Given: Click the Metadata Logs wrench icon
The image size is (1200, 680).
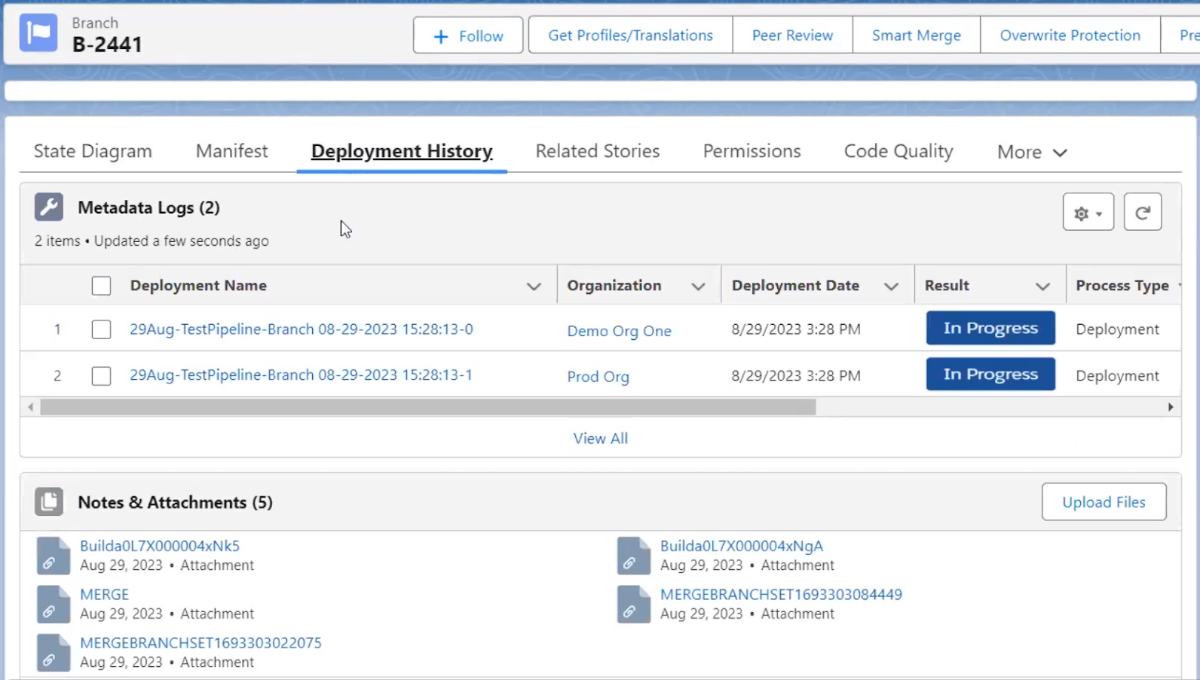Looking at the screenshot, I should [49, 207].
